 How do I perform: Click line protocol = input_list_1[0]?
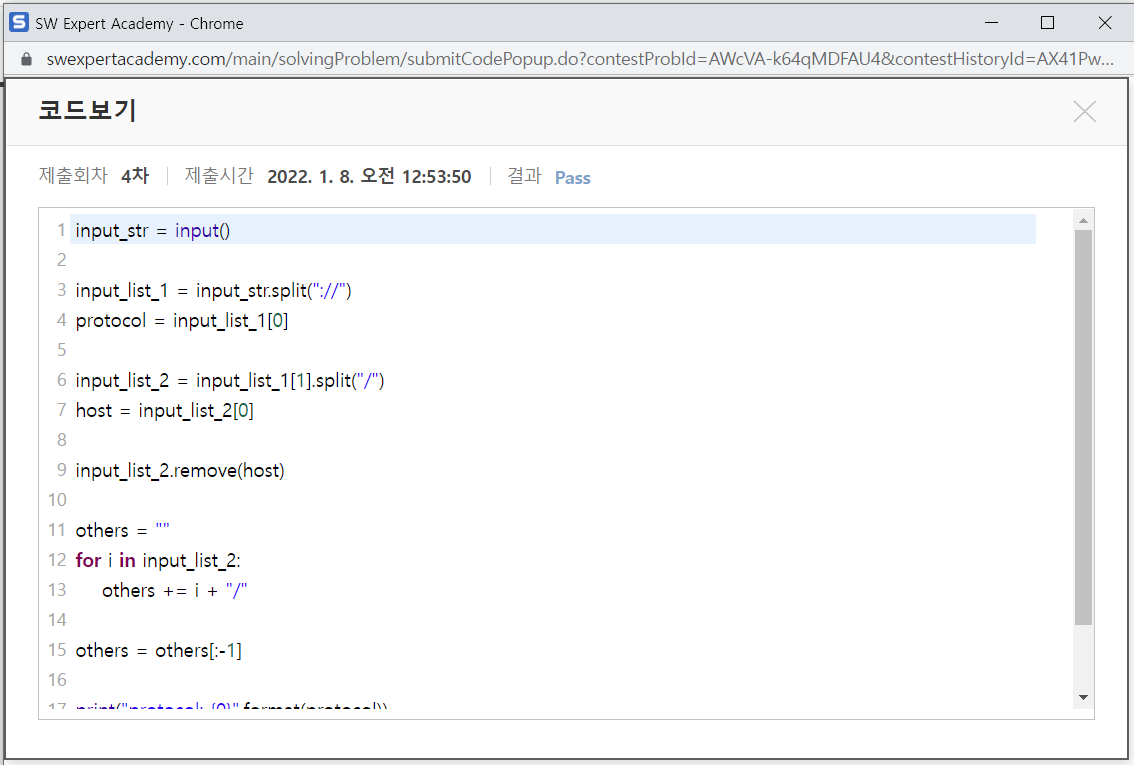[182, 320]
